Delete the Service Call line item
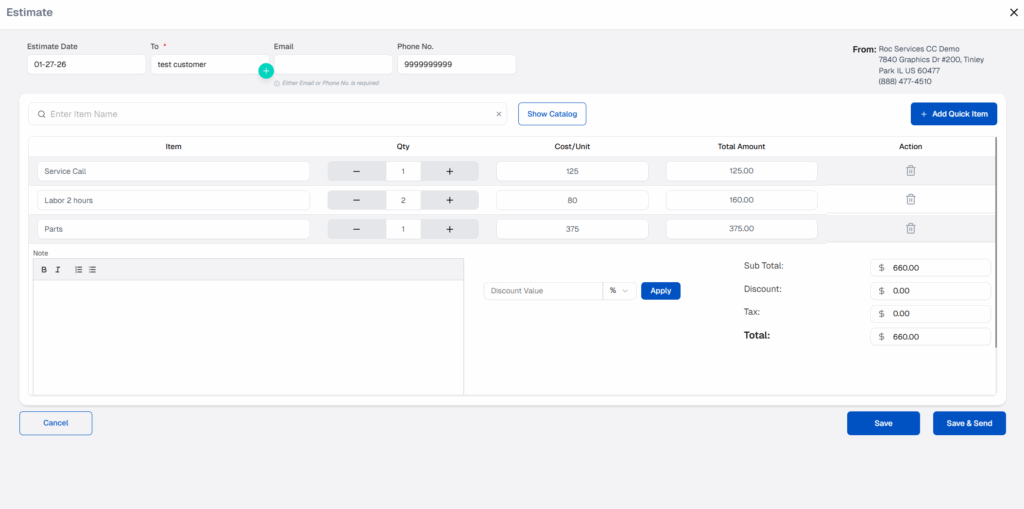 pos(910,171)
